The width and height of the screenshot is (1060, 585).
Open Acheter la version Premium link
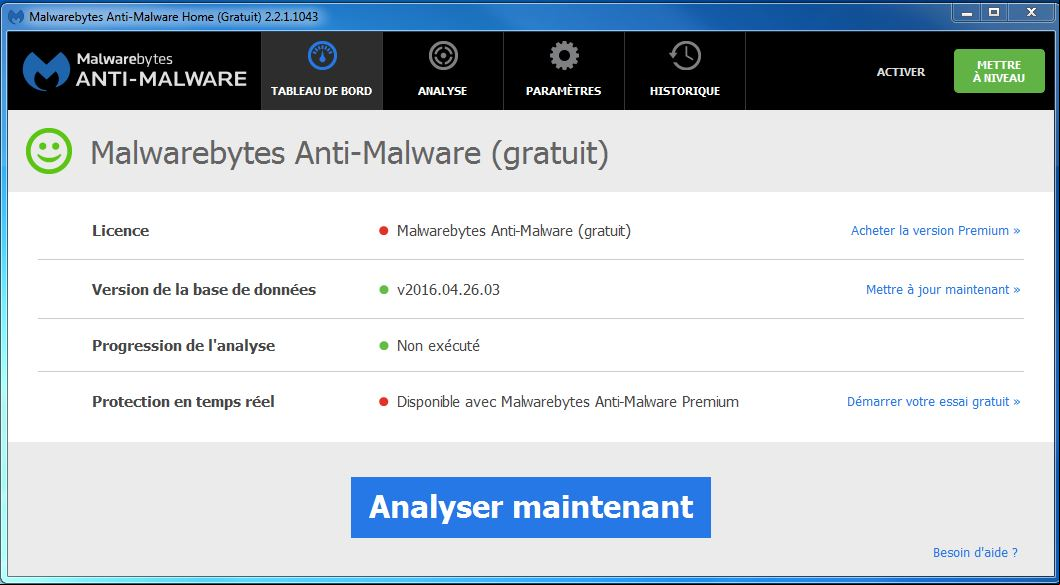pos(936,231)
